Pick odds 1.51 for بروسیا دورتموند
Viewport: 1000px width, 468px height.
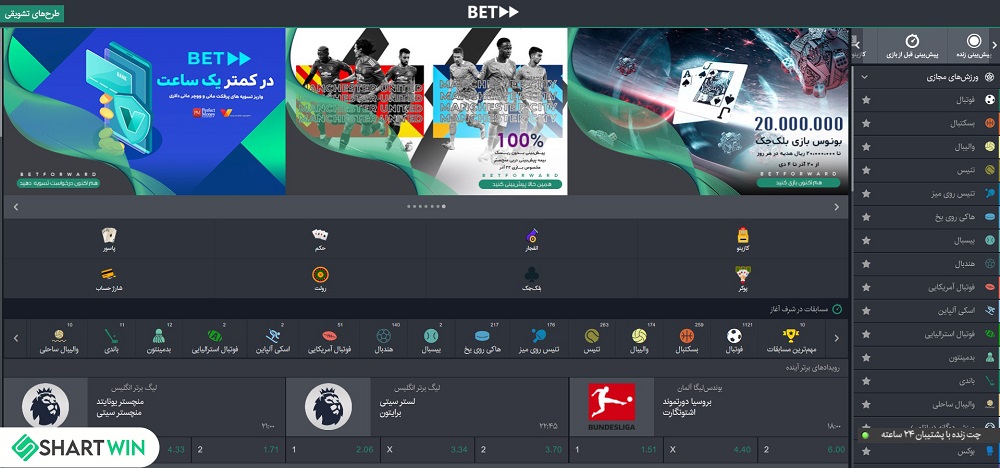click(614, 450)
